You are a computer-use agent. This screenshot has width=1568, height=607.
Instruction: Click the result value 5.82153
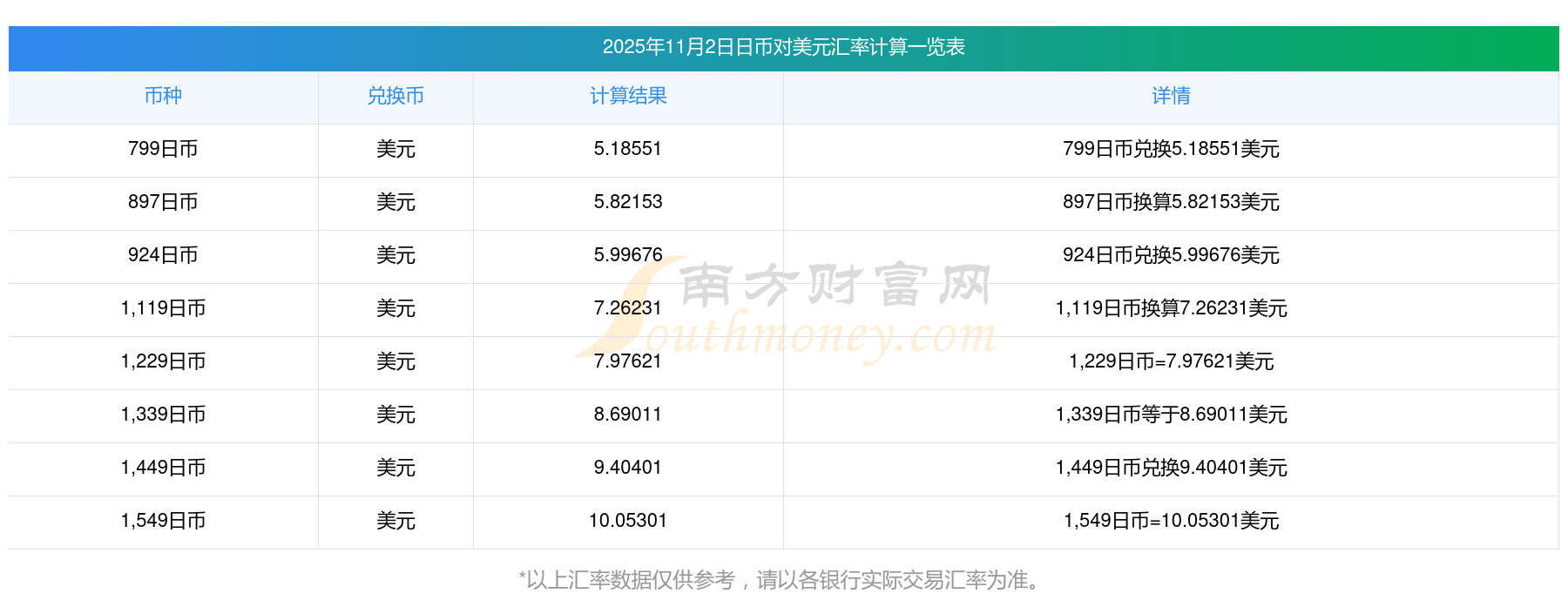628,202
